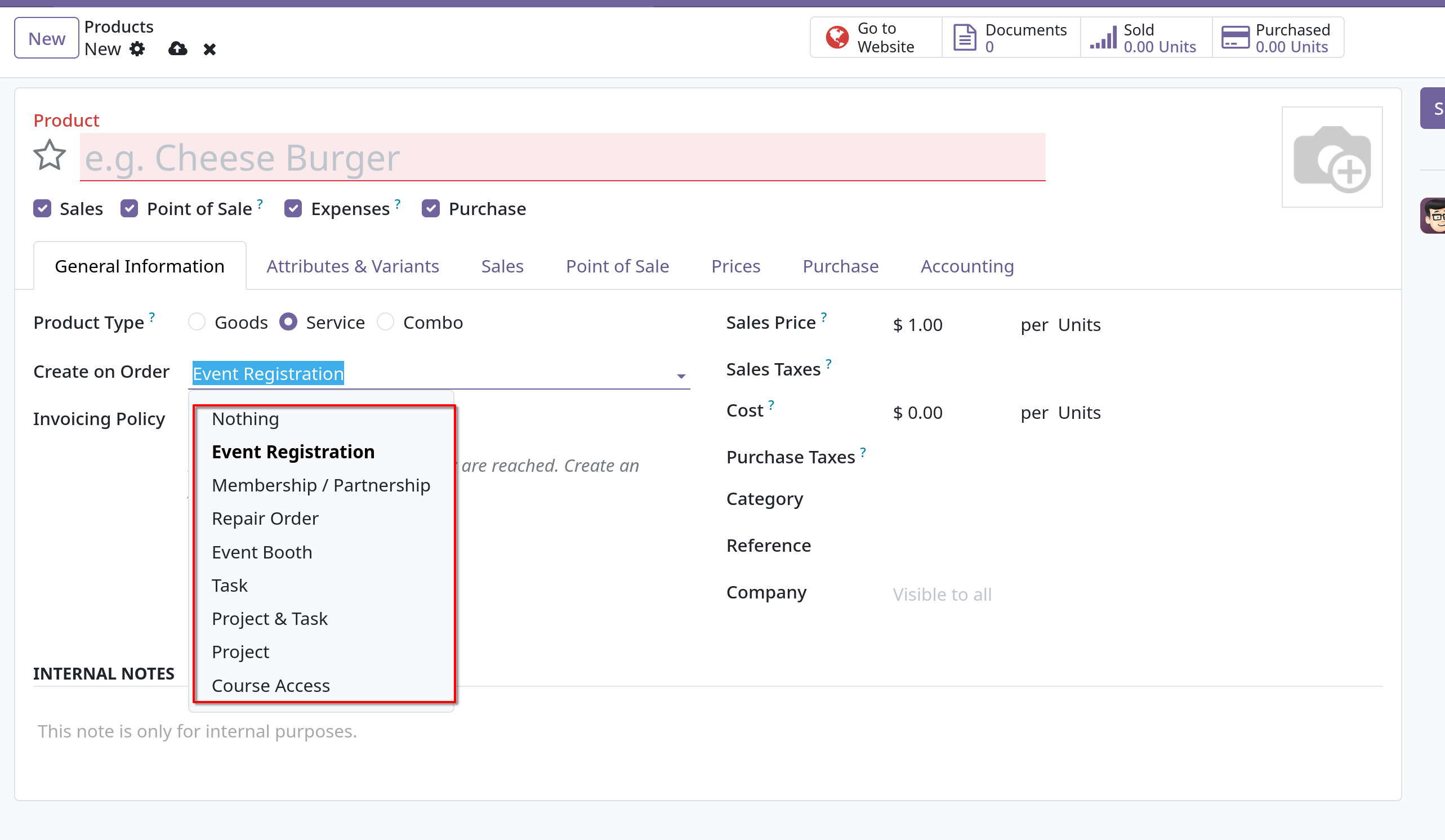Pick Course Access in the dropdown list
Screen dimensions: 1445x840
pyautogui.click(x=271, y=685)
